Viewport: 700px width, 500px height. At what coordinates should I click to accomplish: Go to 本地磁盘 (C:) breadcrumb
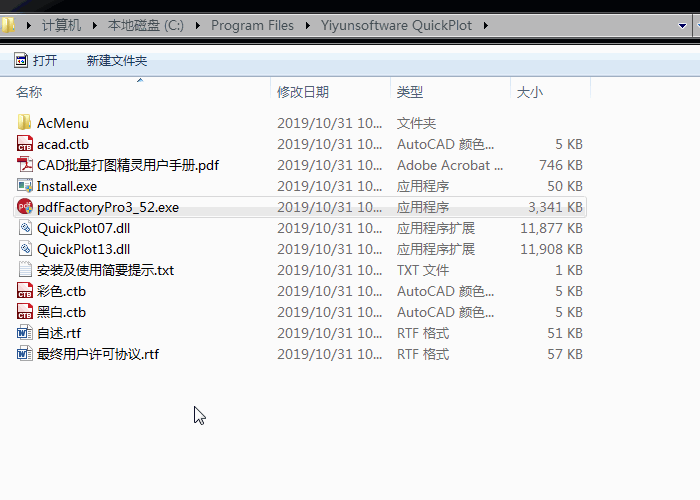click(x=146, y=25)
